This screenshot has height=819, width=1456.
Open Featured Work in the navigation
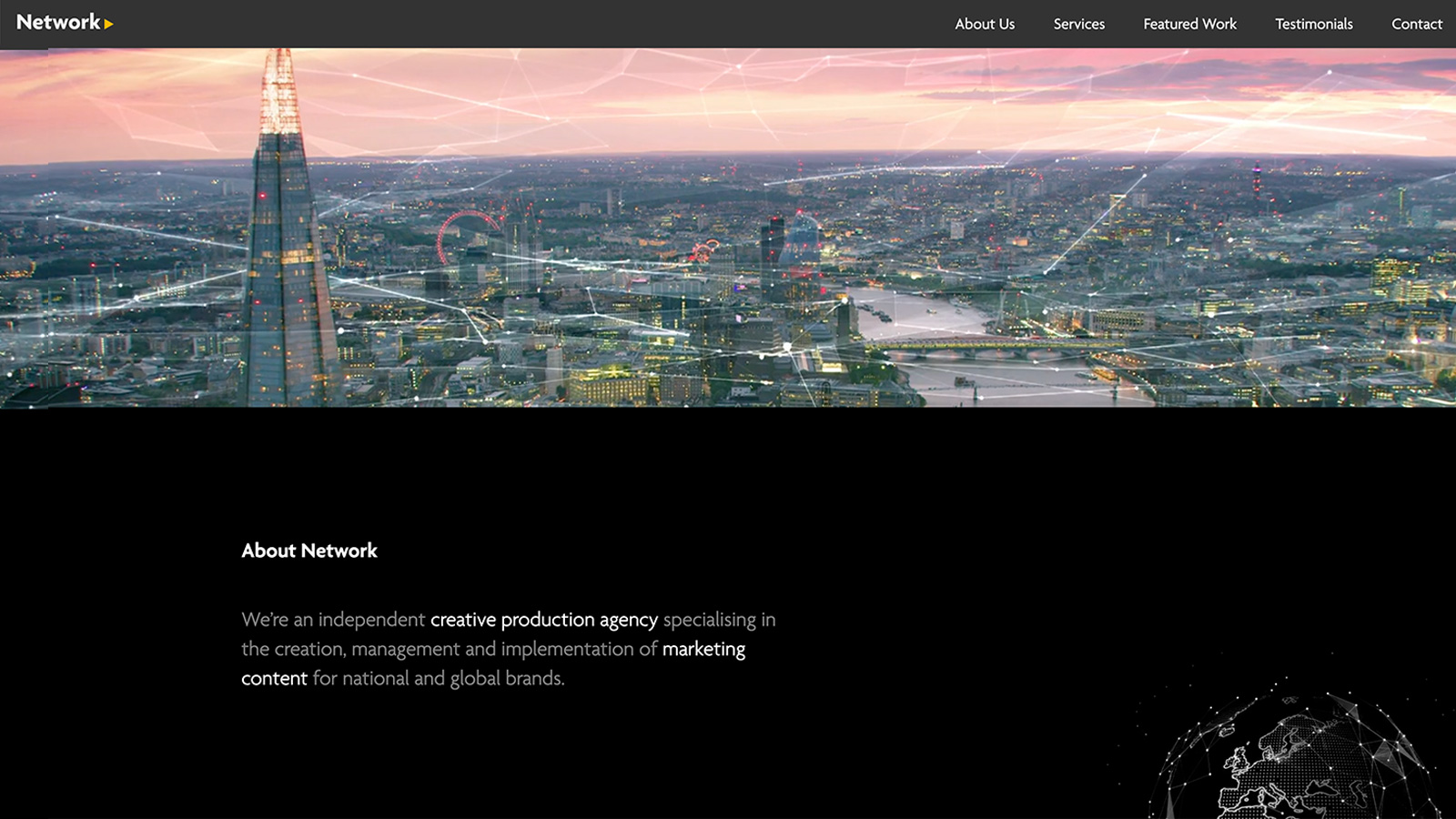point(1189,25)
